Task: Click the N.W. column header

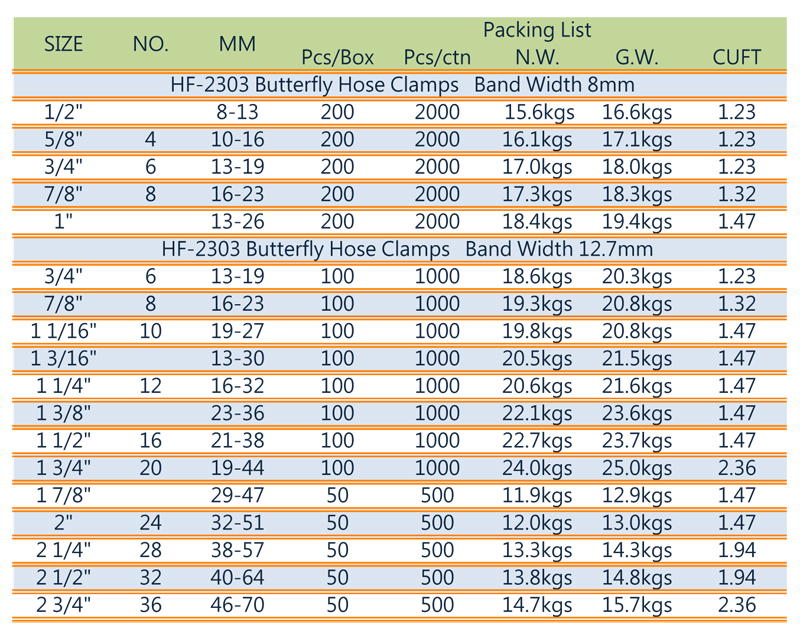Action: pyautogui.click(x=538, y=57)
